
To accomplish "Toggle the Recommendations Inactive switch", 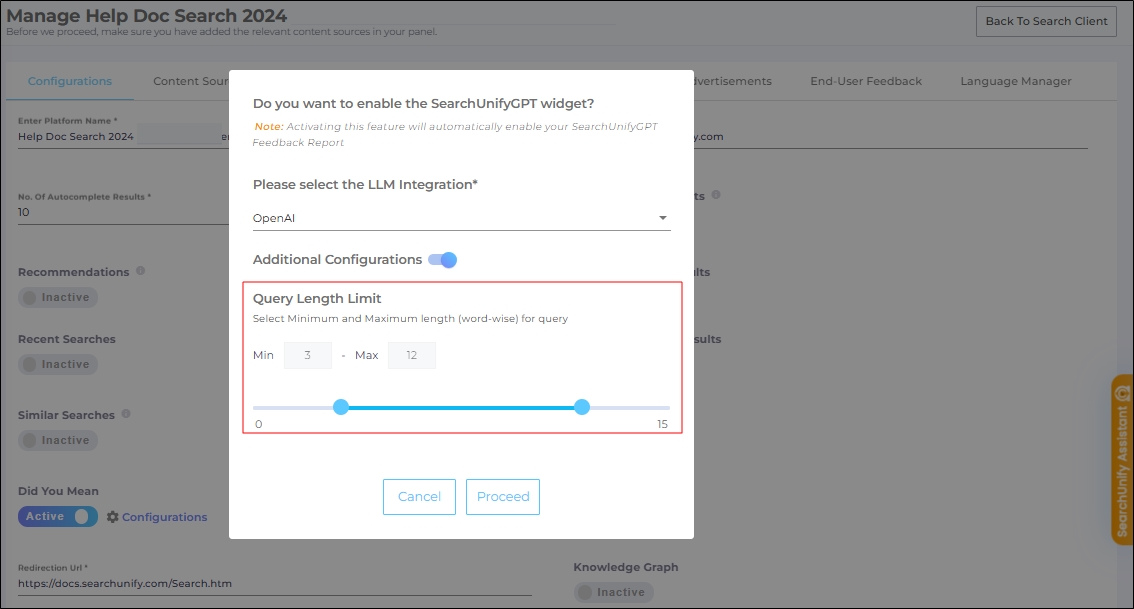I will [x=58, y=297].
